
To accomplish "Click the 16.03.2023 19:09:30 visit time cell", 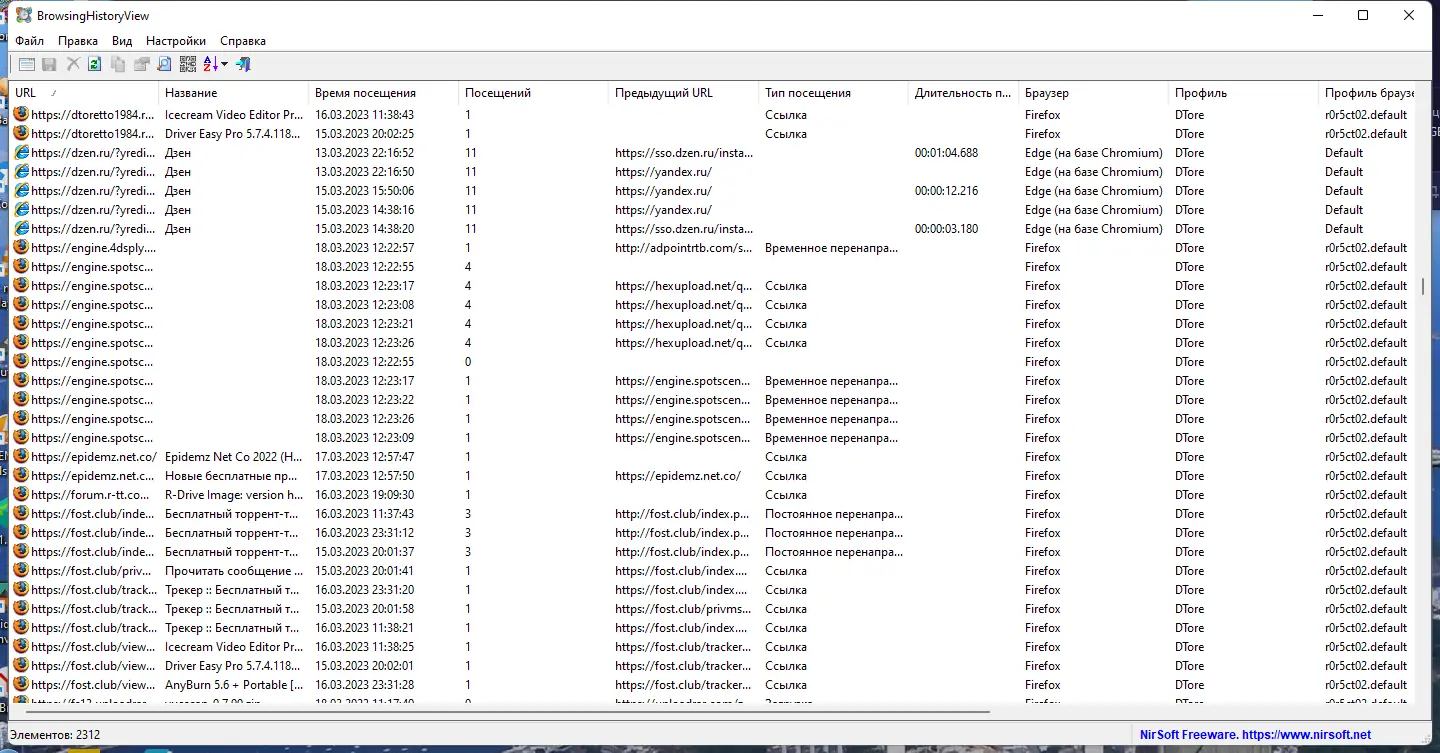I will pos(364,495).
